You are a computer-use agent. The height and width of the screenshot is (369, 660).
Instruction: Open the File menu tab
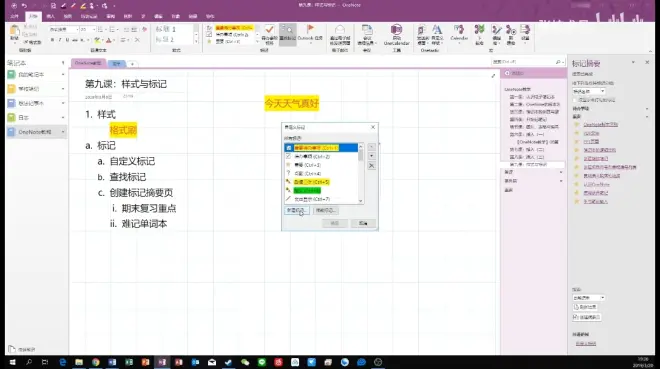14,16
